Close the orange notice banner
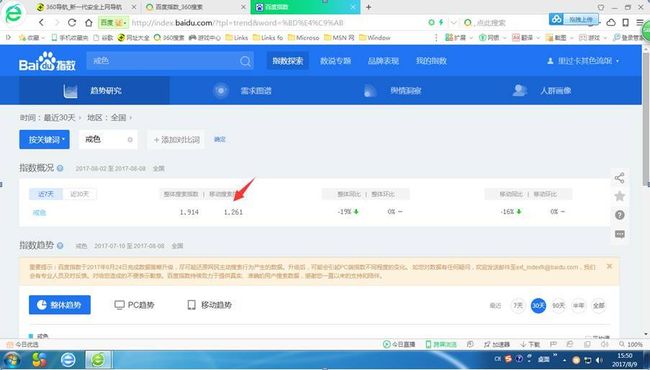The height and width of the screenshot is (370, 650). tap(609, 266)
